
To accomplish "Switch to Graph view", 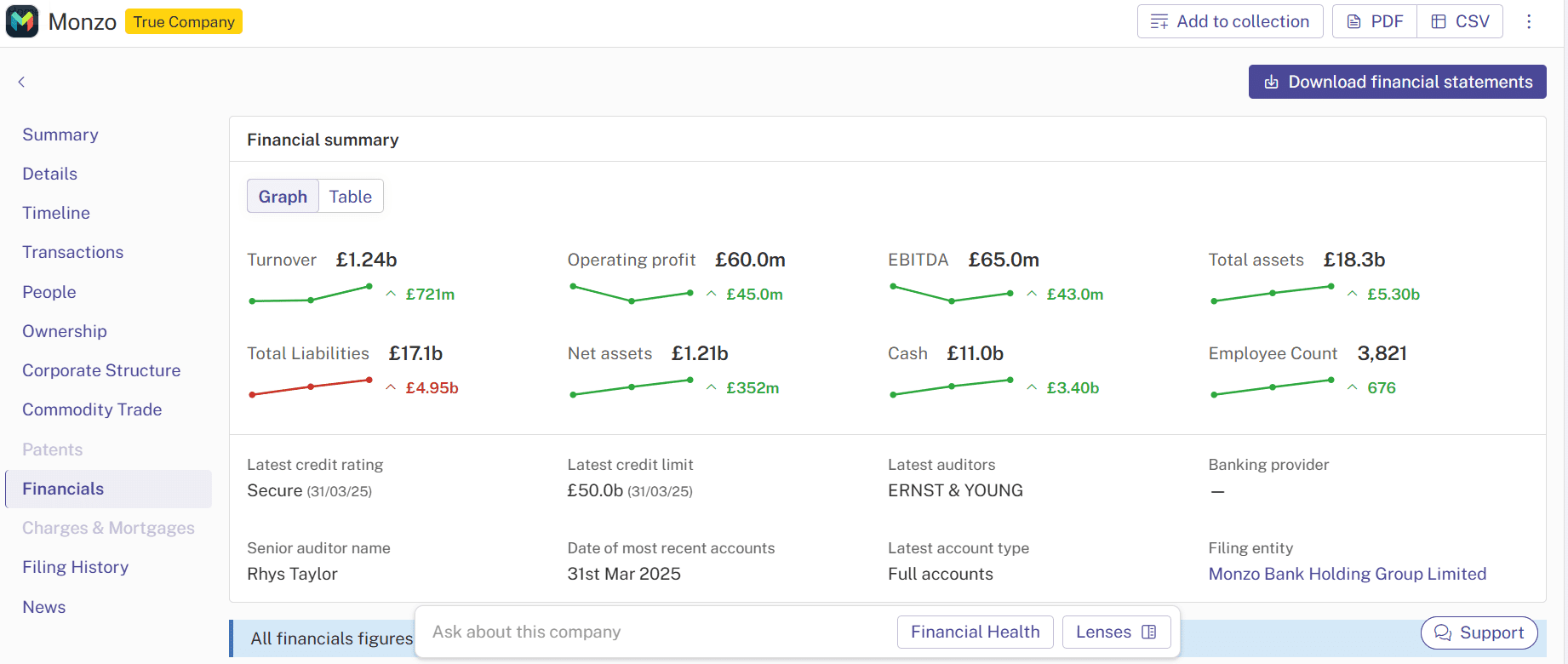I will 283,196.
